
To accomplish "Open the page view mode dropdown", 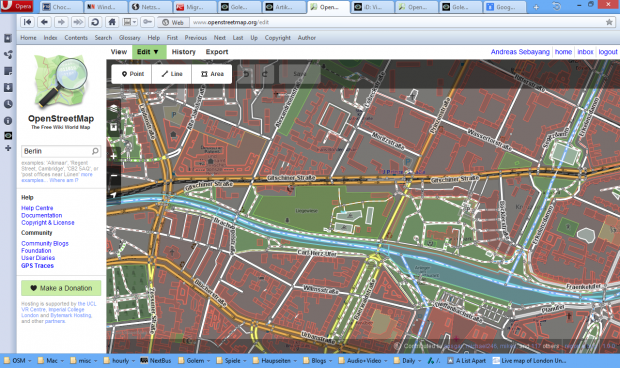I will 130,22.
